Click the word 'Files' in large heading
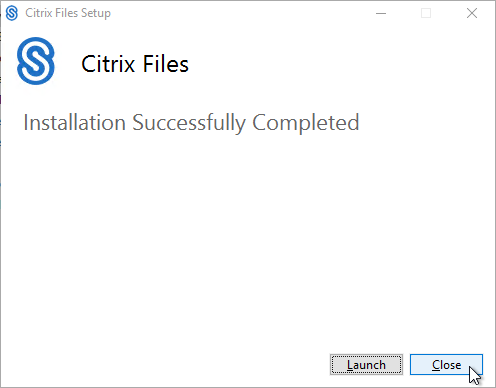The height and width of the screenshot is (388, 496). coord(166,64)
